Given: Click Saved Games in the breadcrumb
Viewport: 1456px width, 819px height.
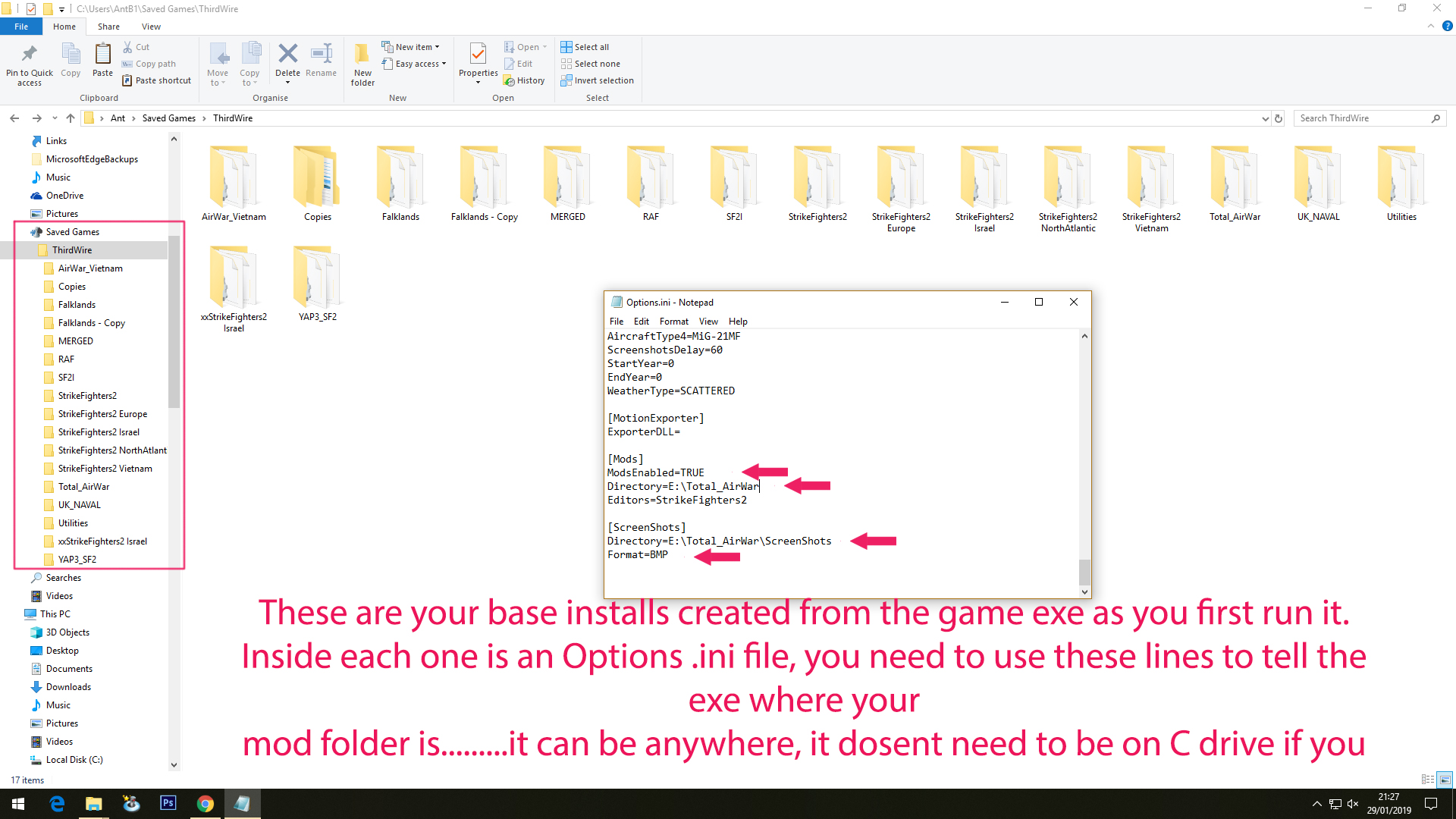Looking at the screenshot, I should coord(169,118).
